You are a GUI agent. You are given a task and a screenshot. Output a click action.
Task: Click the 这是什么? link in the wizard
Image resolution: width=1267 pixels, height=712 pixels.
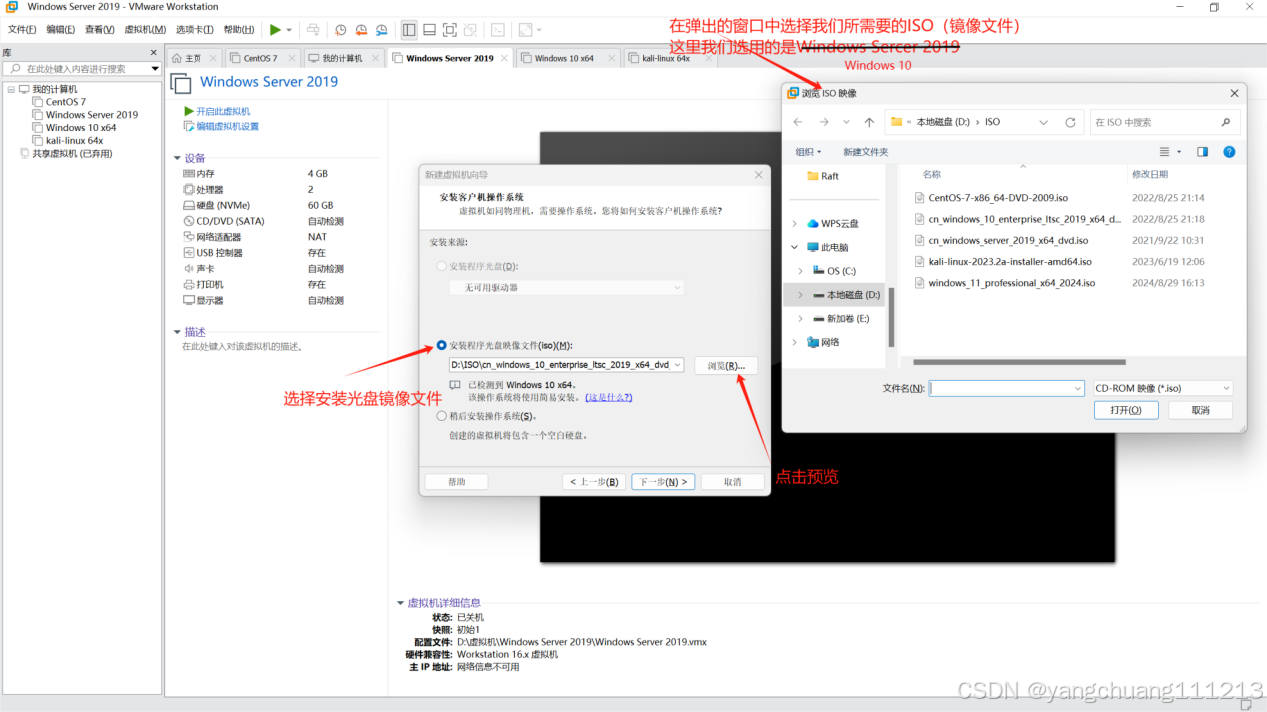(x=609, y=397)
